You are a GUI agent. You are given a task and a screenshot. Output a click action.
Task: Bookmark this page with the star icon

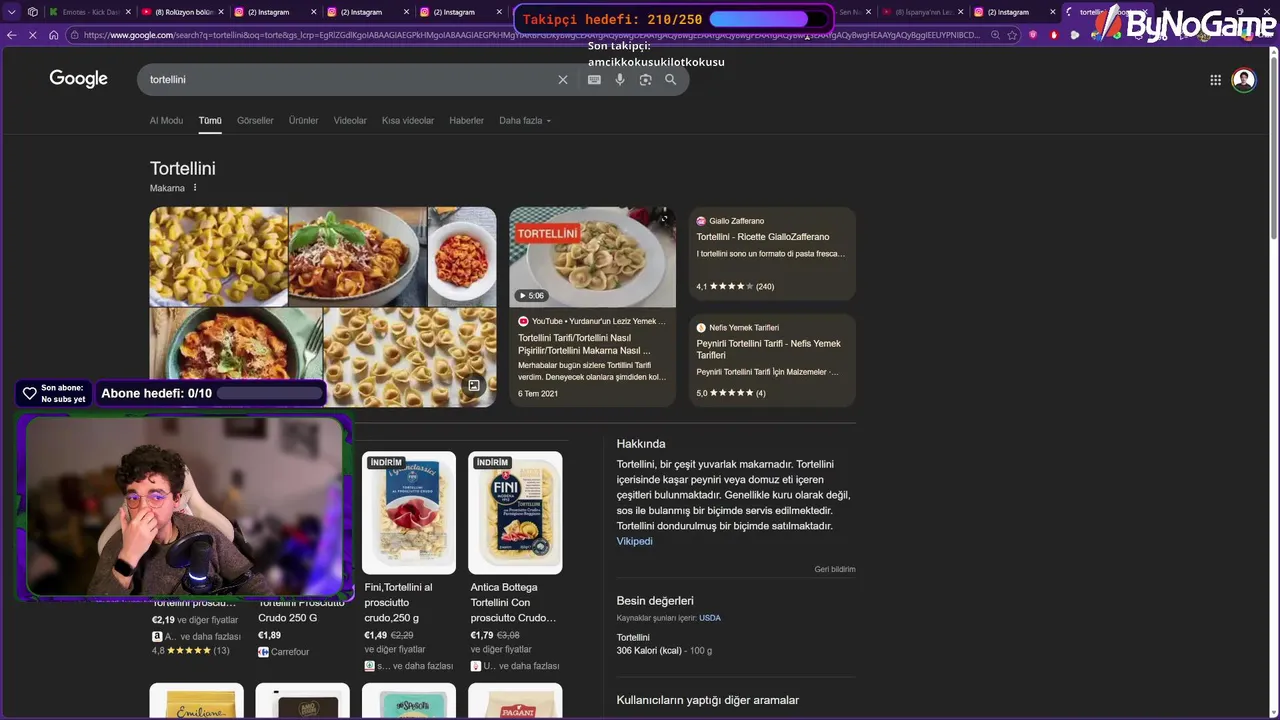click(1012, 35)
